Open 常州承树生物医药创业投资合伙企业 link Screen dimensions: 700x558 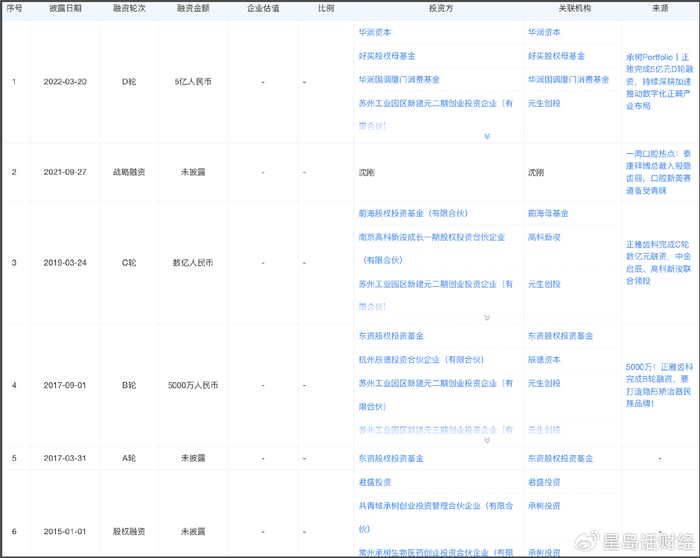pos(436,553)
